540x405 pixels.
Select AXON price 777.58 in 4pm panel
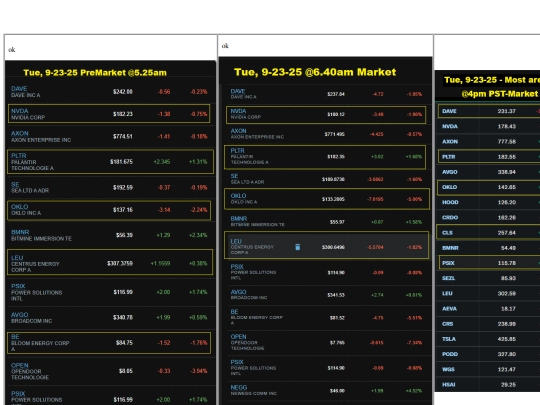pyautogui.click(x=507, y=142)
